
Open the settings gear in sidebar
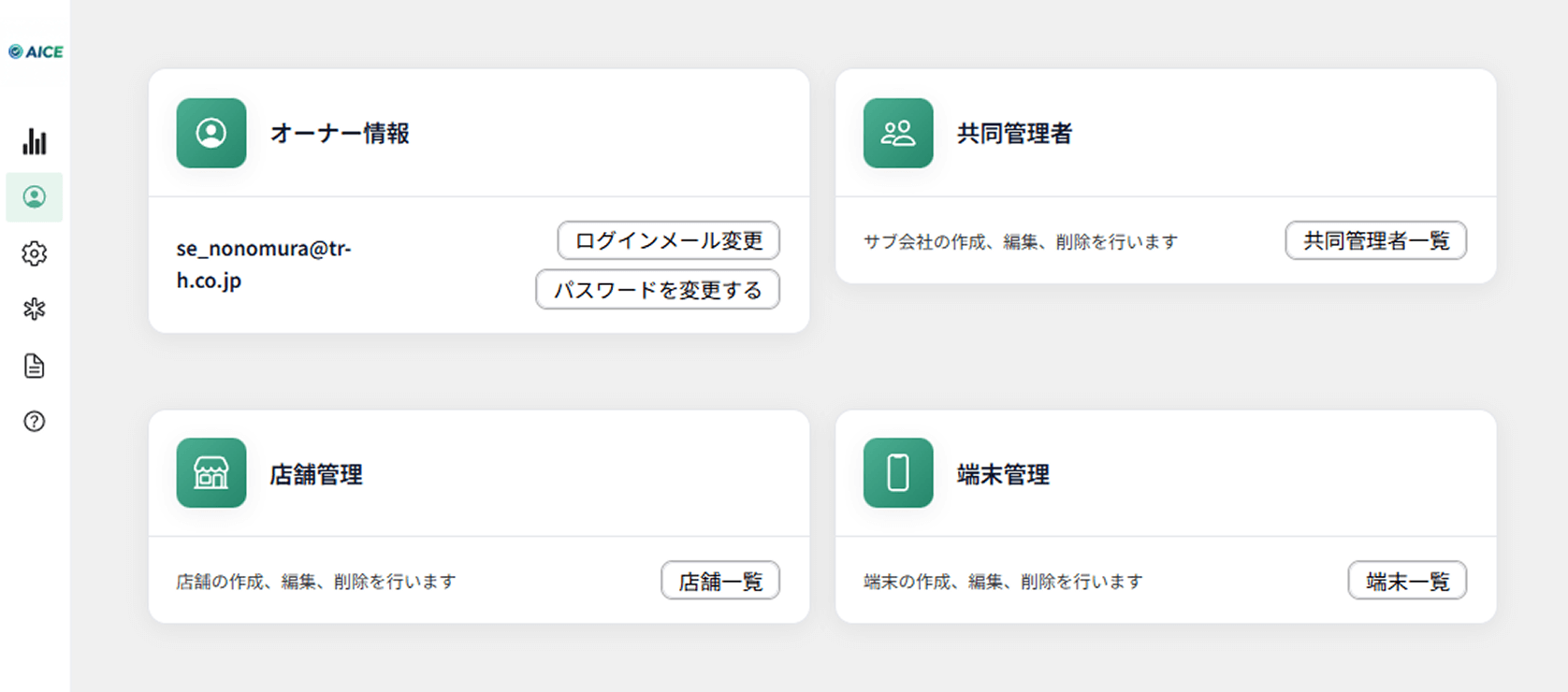35,253
